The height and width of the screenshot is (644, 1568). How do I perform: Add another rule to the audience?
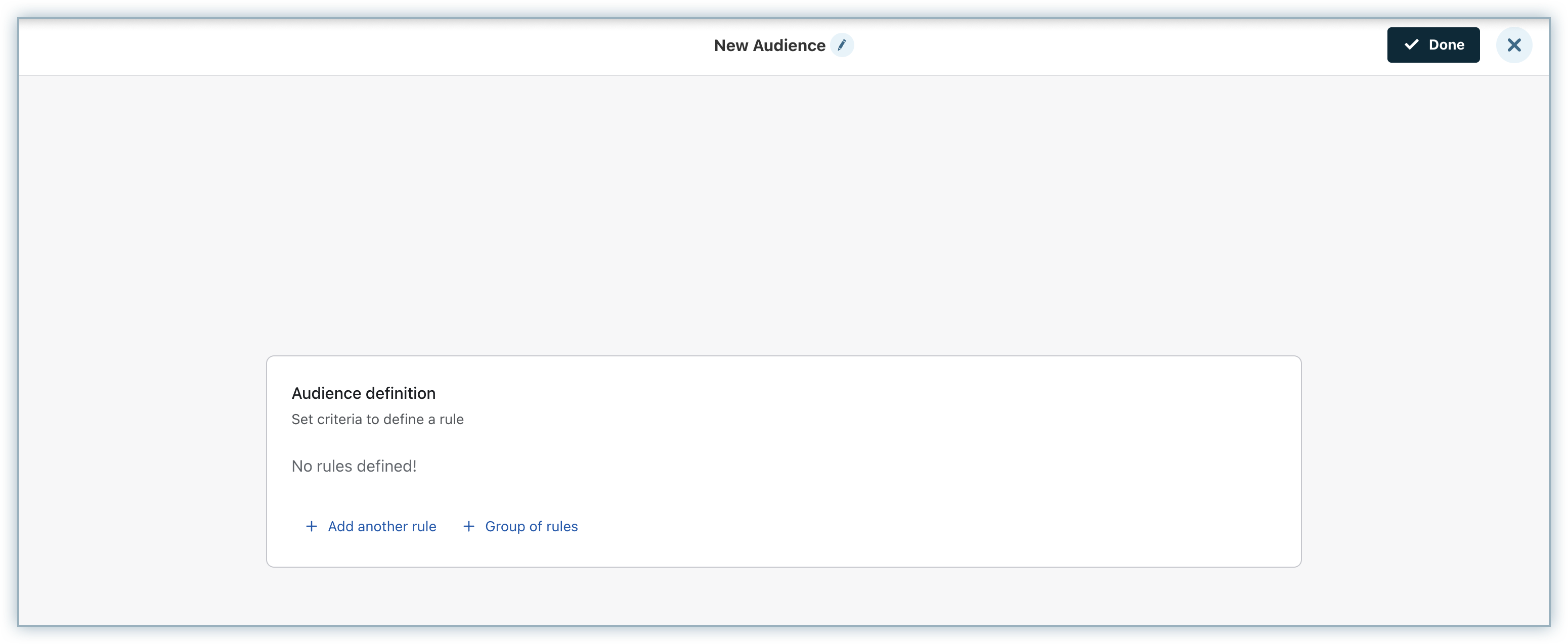[382, 526]
